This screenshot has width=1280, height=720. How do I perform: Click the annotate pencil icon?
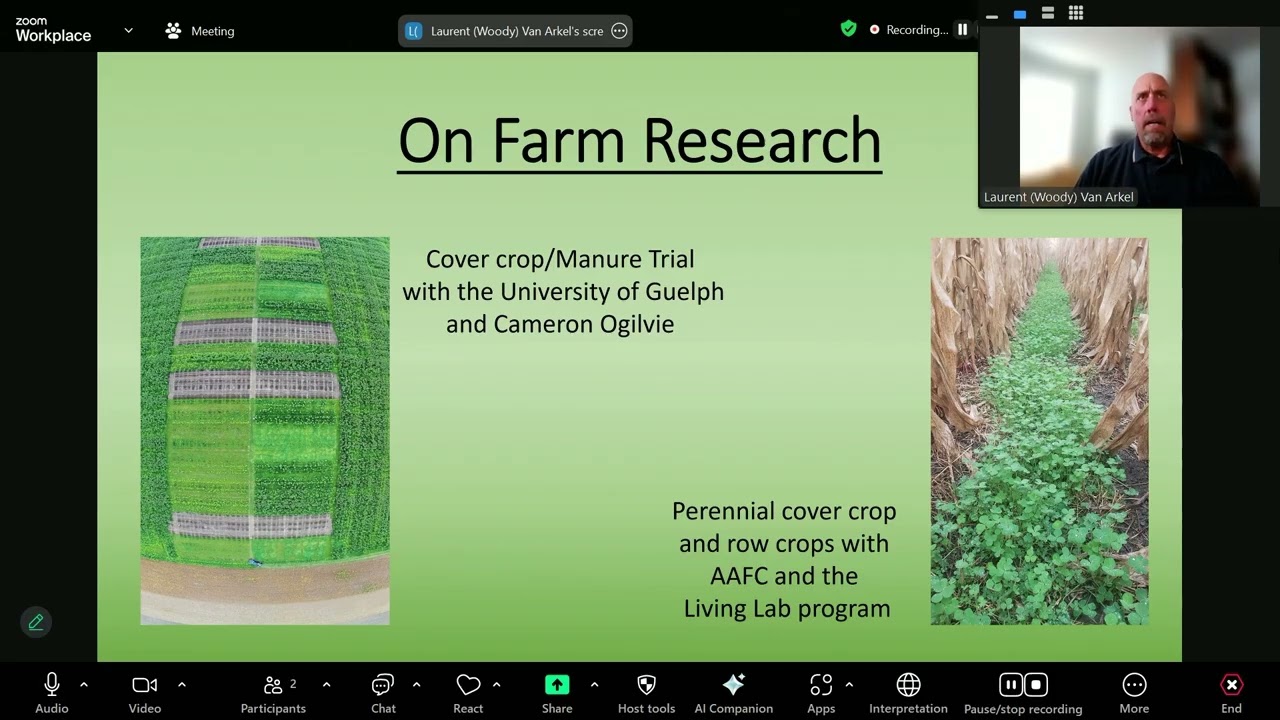(36, 622)
